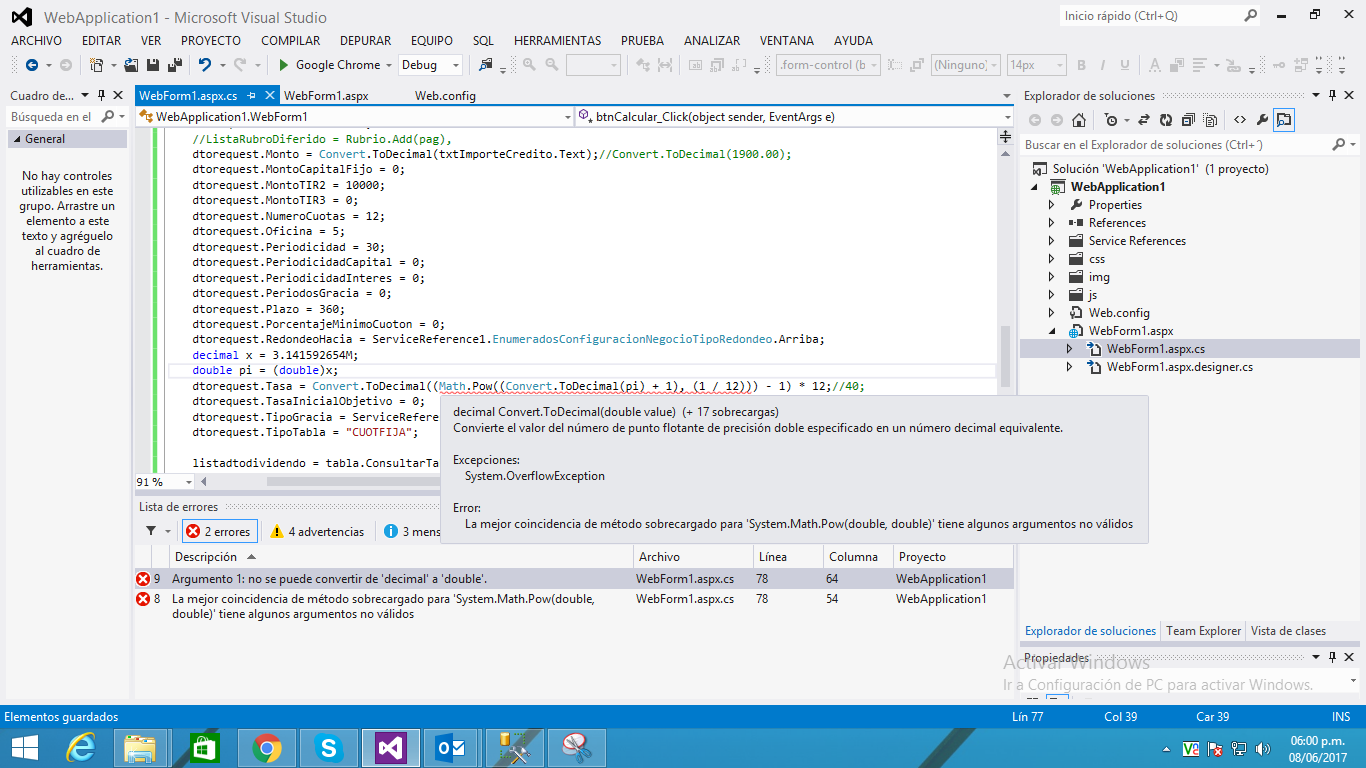The height and width of the screenshot is (768, 1366).
Task: Switch to Team Explorer tab
Action: [1204, 631]
